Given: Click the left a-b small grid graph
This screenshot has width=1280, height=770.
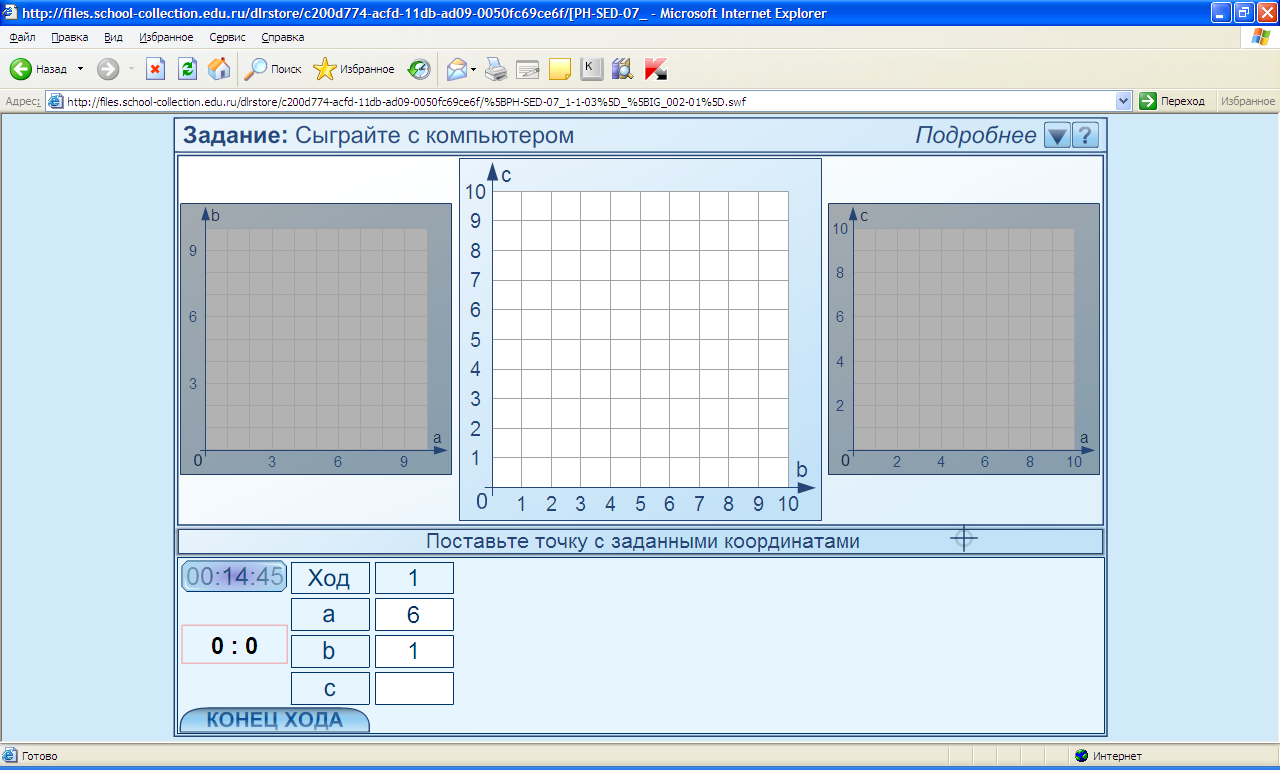Looking at the screenshot, I should tap(316, 339).
